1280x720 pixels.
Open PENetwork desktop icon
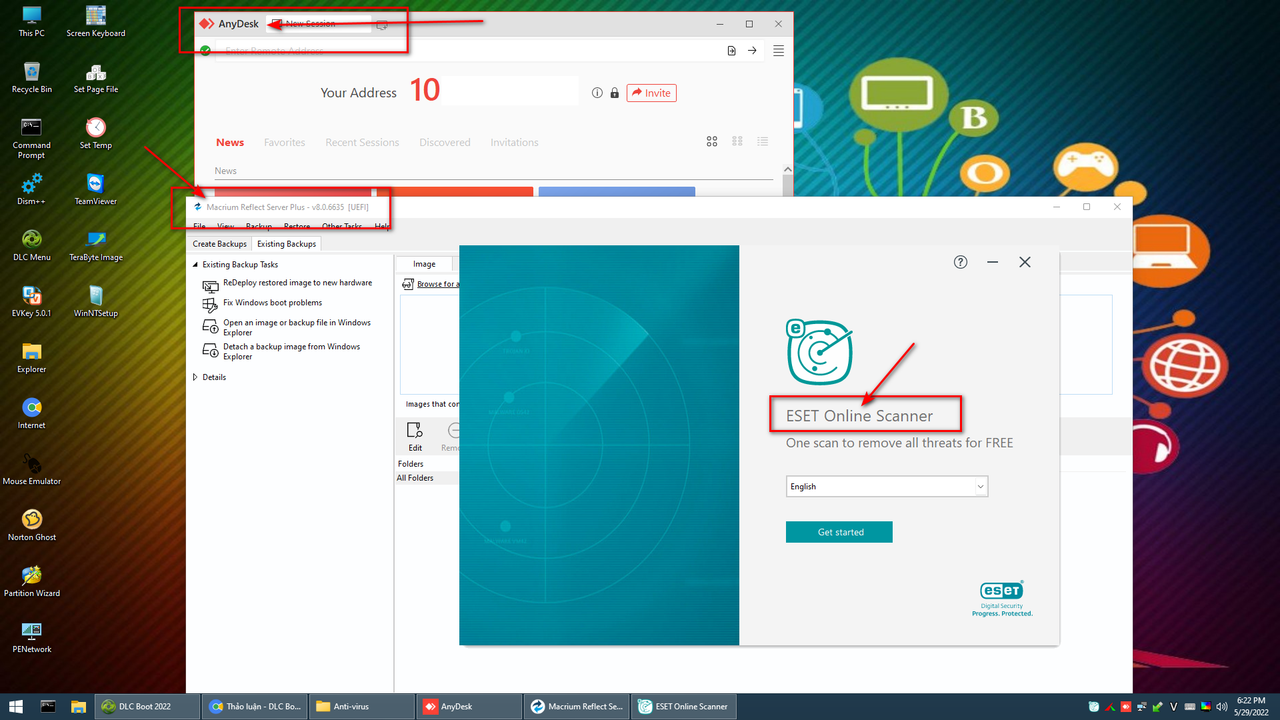pos(32,637)
